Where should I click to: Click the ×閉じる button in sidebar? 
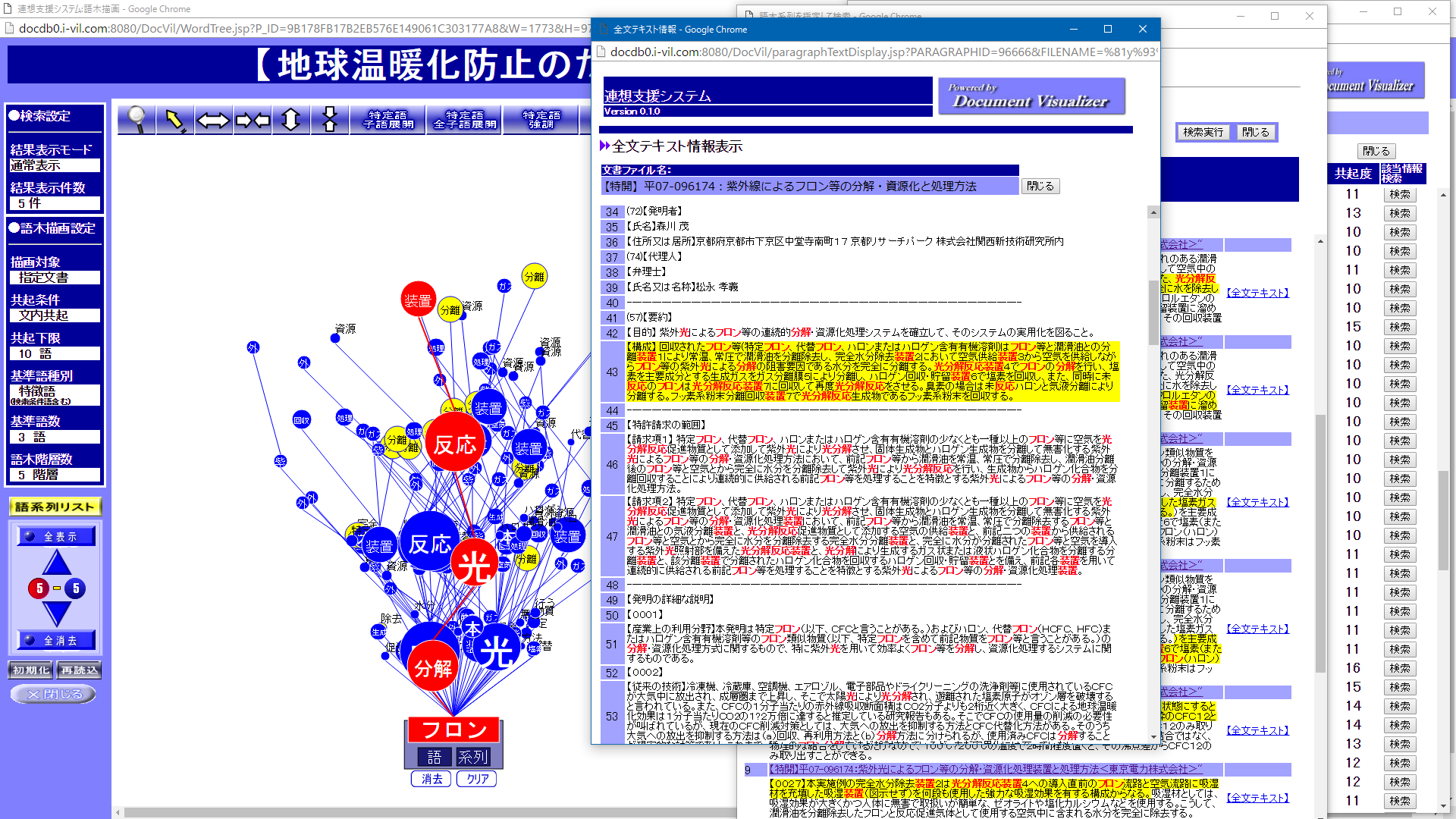(53, 694)
